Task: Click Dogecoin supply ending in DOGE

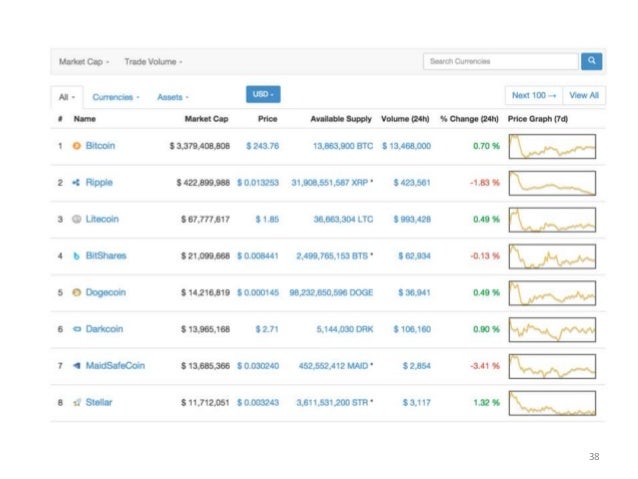Action: (331, 292)
